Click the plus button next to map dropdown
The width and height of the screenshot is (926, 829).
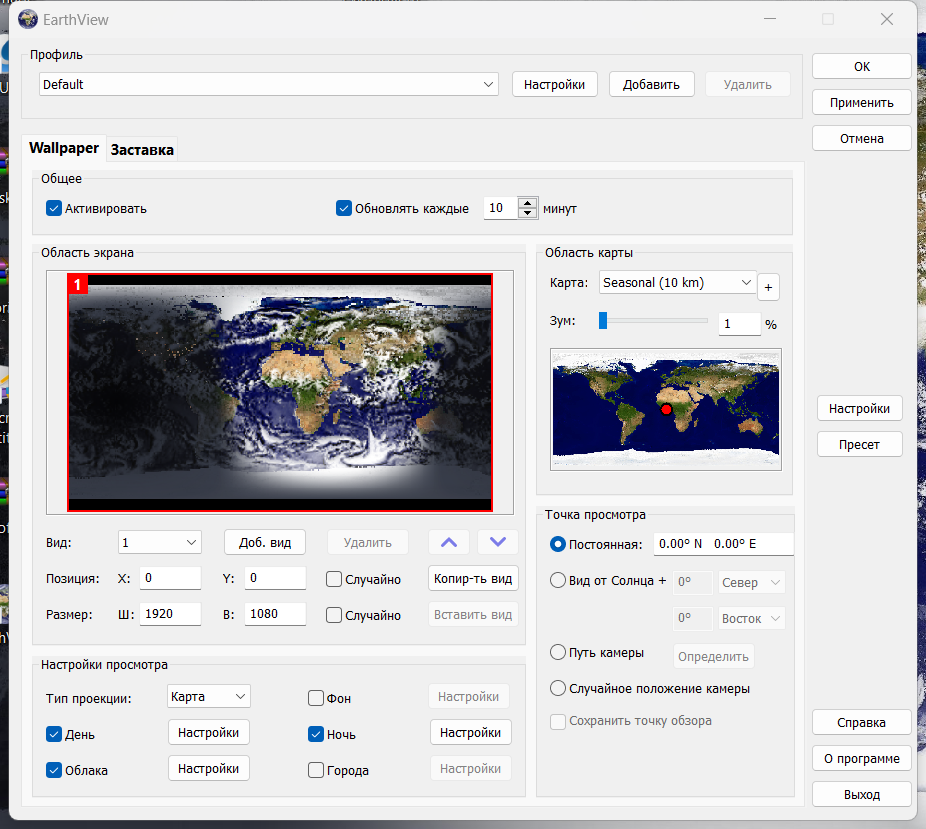(768, 287)
